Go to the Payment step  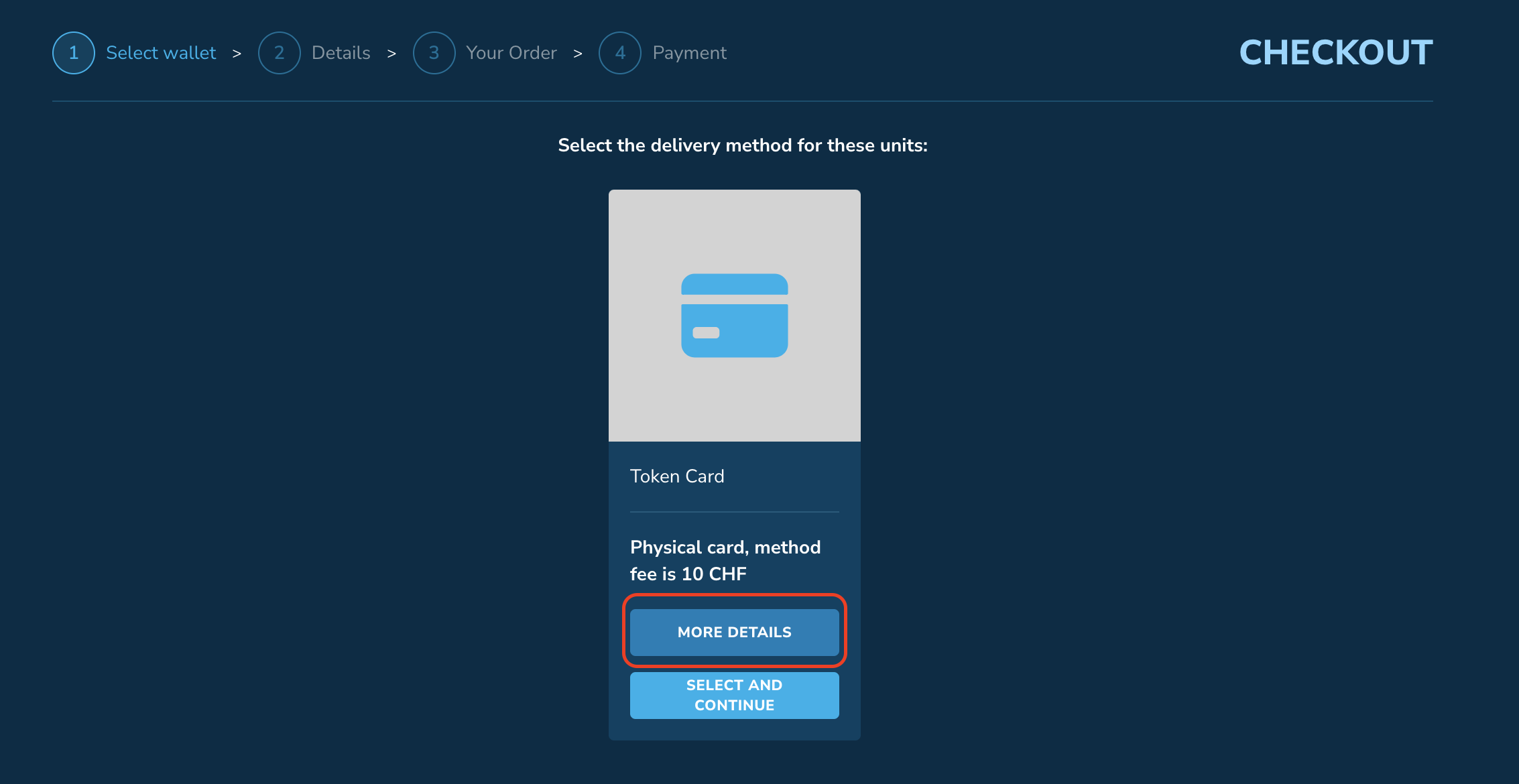[x=690, y=53]
